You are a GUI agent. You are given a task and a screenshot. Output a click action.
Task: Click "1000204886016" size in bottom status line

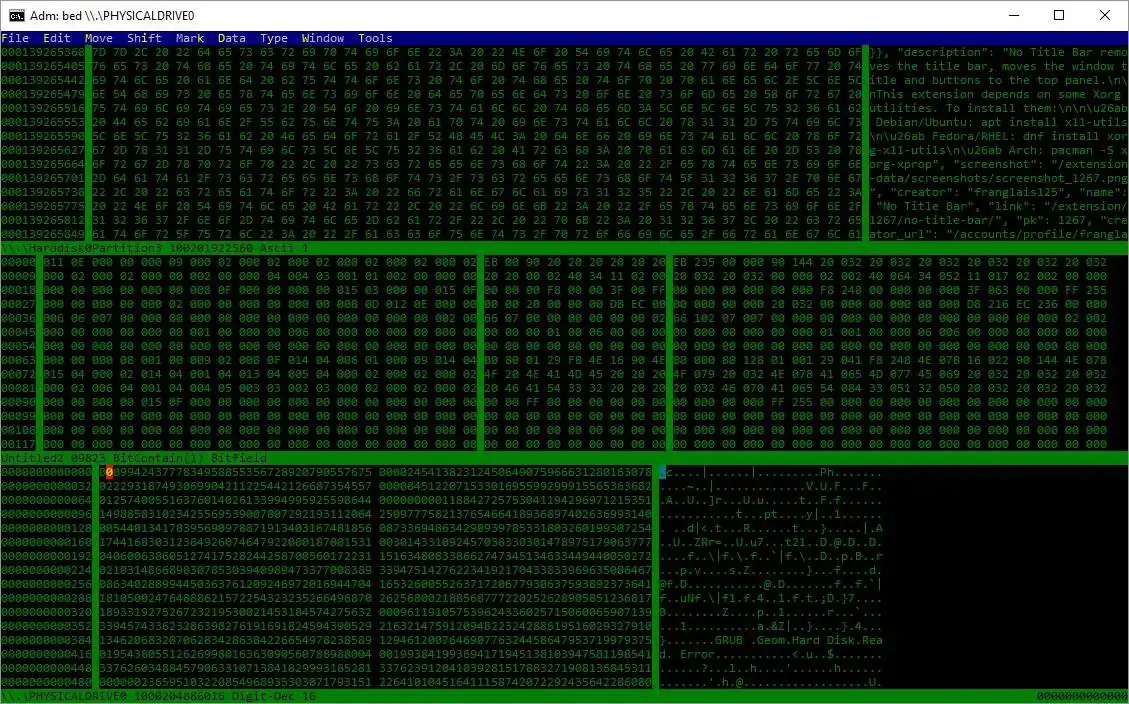pos(180,696)
